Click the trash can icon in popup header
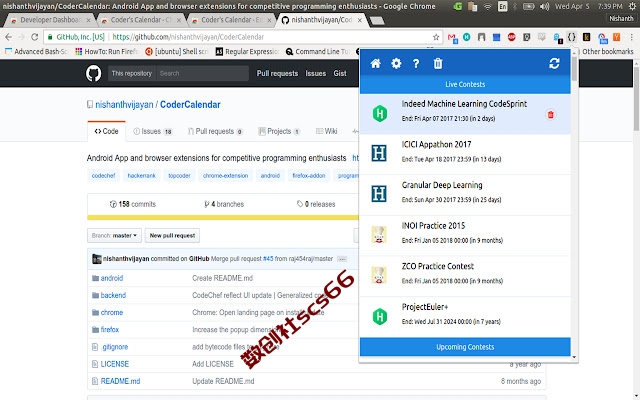The image size is (640, 400). 438,64
